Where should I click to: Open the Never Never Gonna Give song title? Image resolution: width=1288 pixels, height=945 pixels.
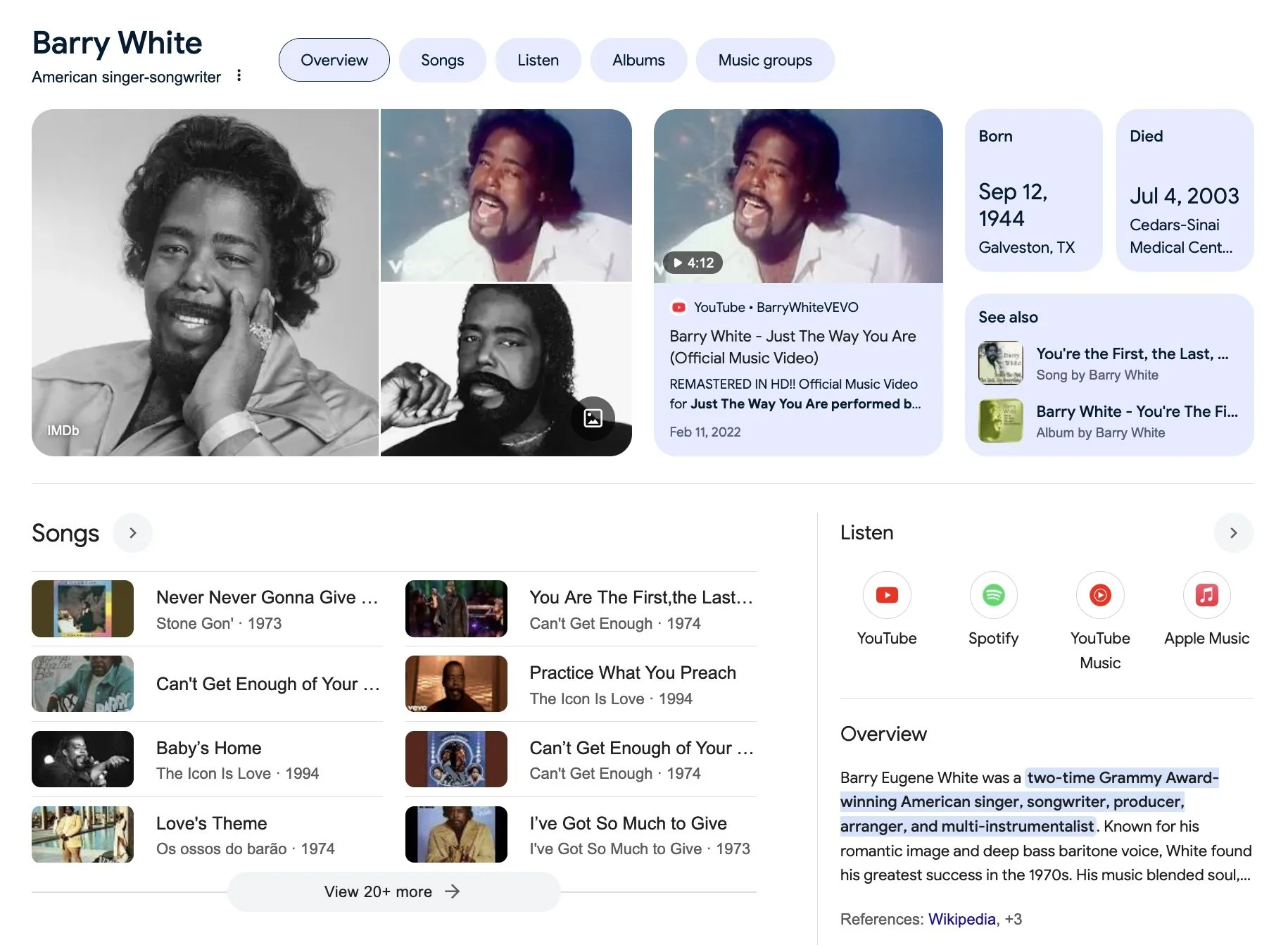coord(267,597)
